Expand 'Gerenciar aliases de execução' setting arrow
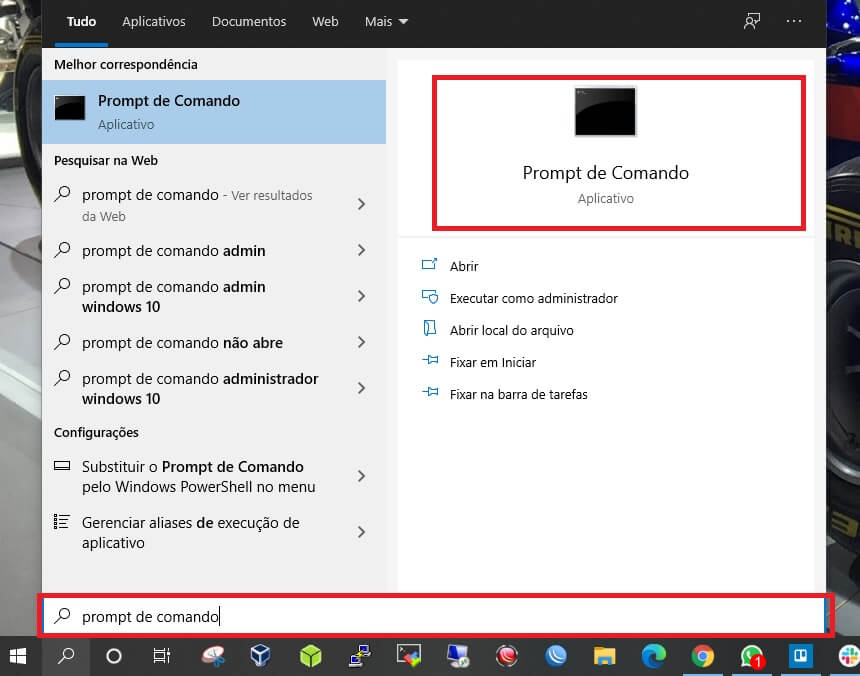860x676 pixels. click(361, 532)
